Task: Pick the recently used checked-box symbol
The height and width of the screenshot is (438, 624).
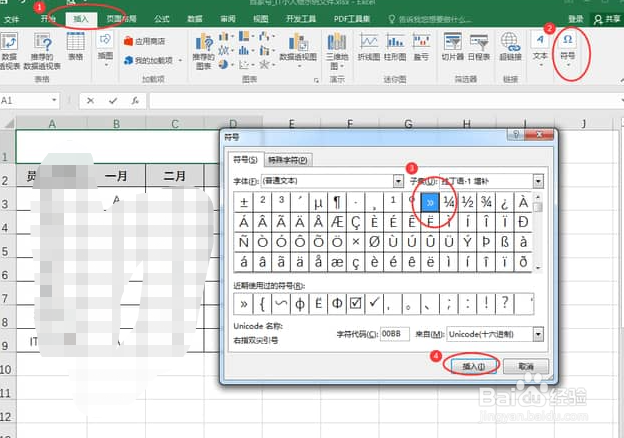Action: [356, 304]
